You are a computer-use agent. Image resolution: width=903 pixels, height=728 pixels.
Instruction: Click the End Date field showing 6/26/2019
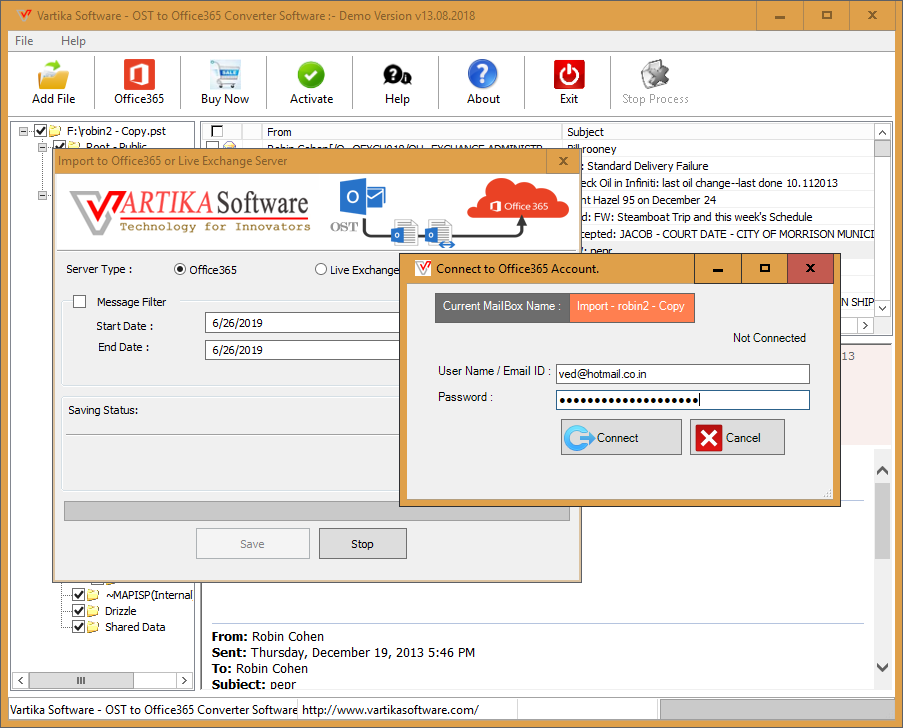point(302,350)
